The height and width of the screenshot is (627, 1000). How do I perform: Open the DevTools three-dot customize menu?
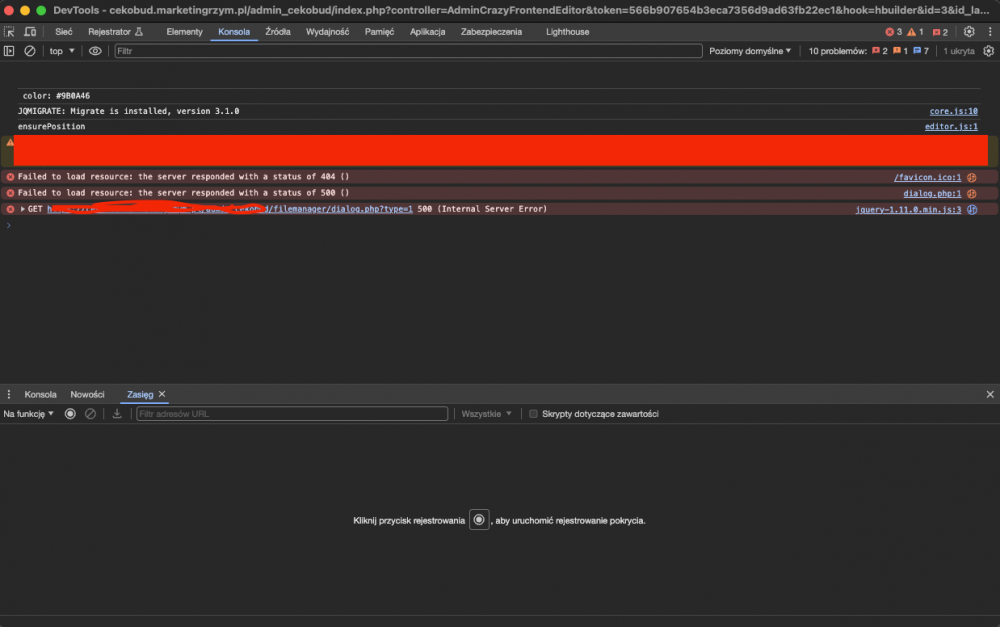[x=988, y=32]
